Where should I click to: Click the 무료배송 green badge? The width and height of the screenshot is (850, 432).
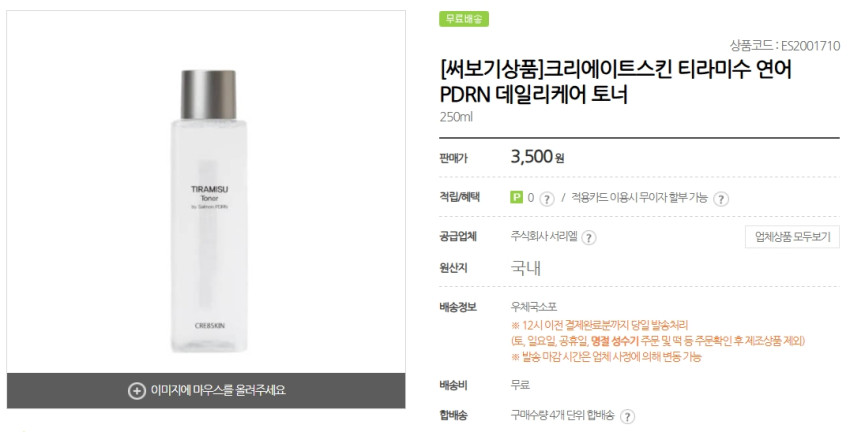pos(464,19)
